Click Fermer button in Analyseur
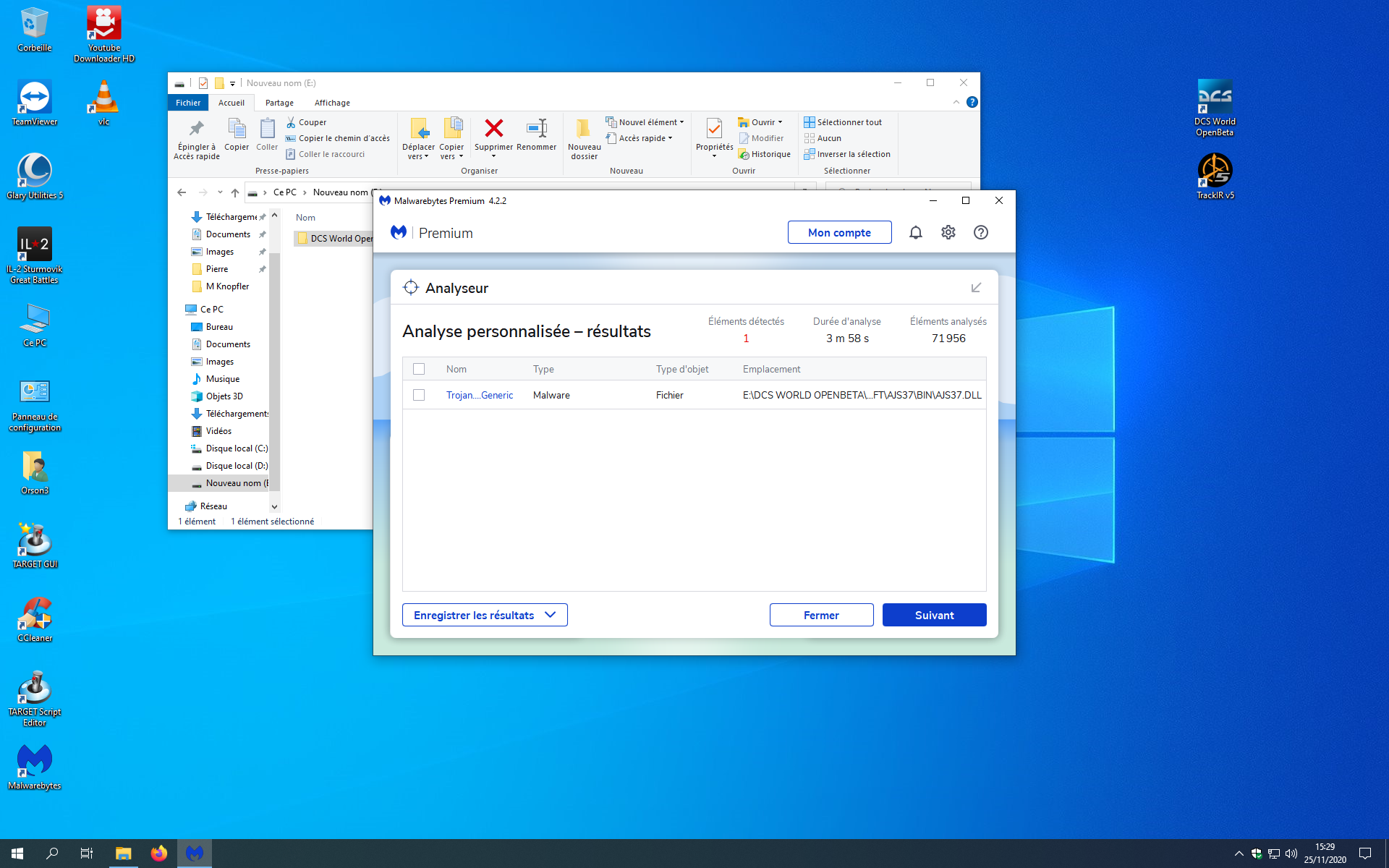The height and width of the screenshot is (868, 1389). point(821,615)
